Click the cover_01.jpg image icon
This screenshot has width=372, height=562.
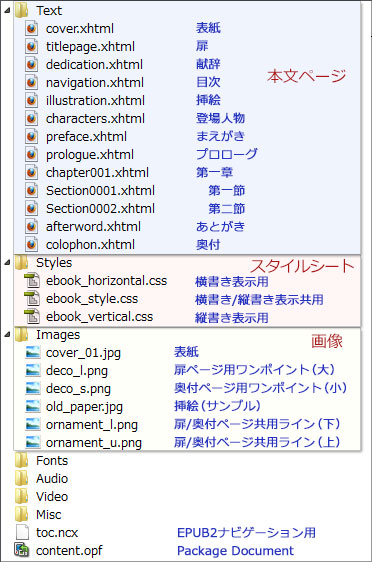(x=33, y=353)
